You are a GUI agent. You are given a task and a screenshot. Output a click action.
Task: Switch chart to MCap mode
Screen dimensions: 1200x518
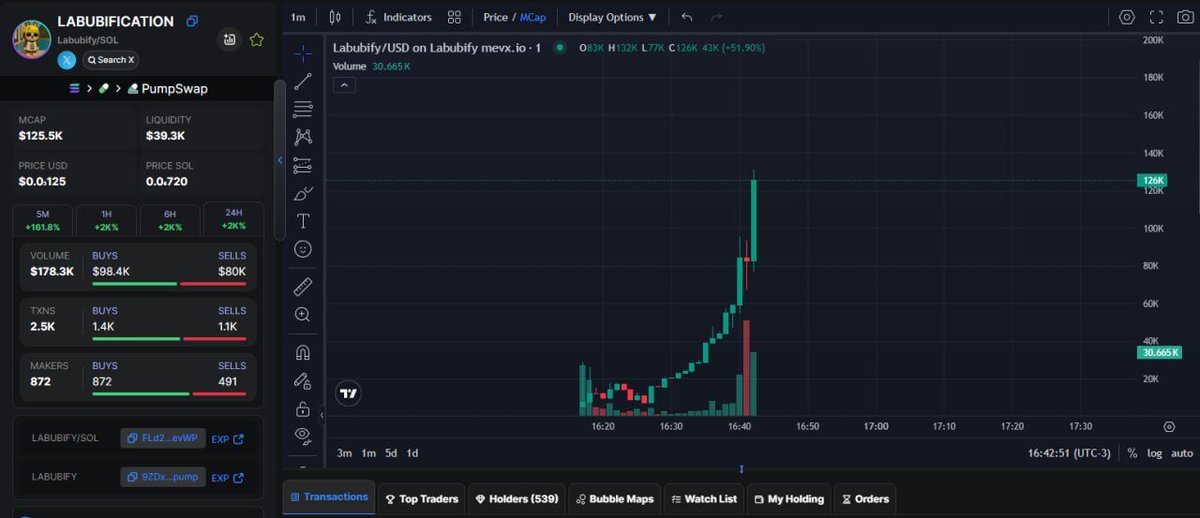tap(533, 17)
